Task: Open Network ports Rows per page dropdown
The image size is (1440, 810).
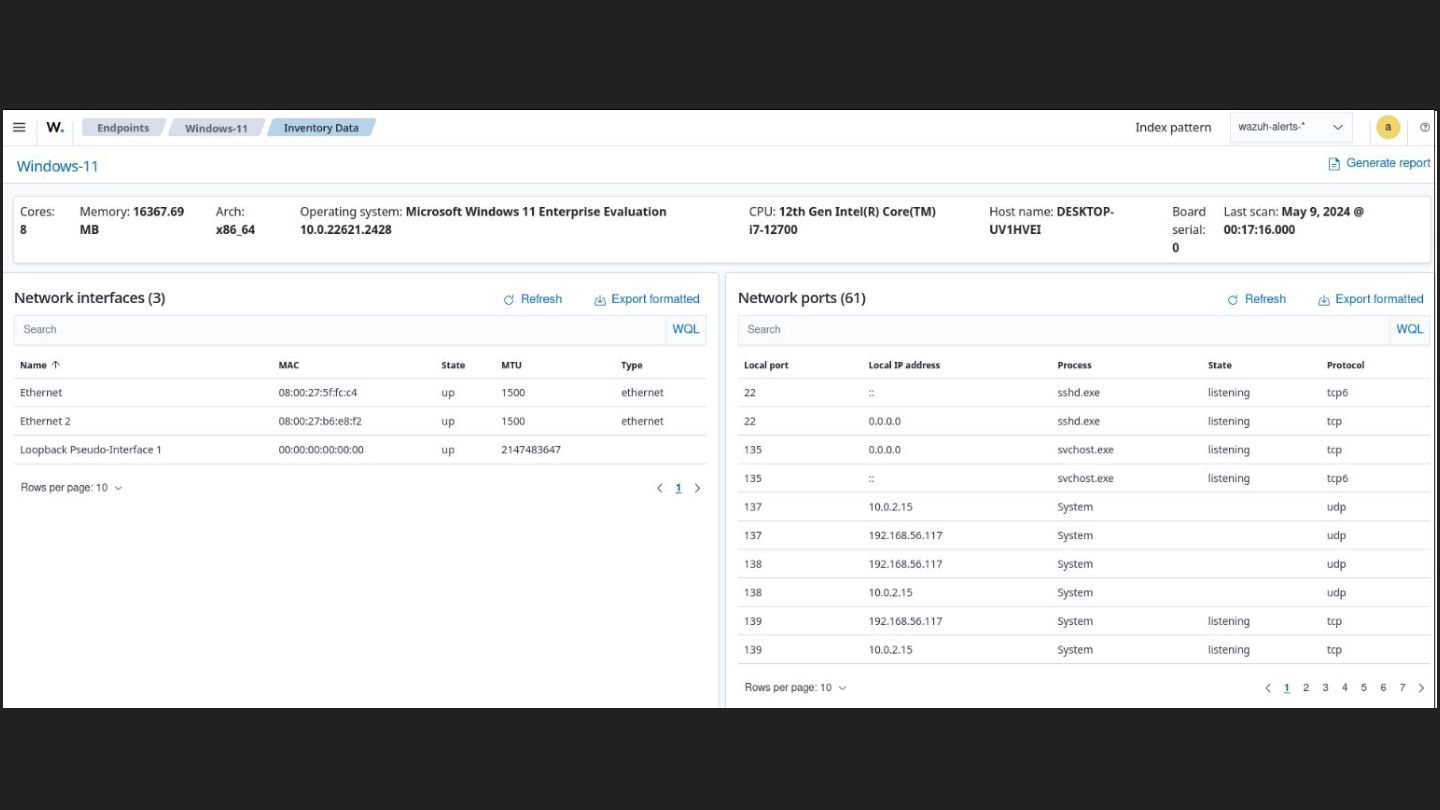Action: (x=795, y=688)
